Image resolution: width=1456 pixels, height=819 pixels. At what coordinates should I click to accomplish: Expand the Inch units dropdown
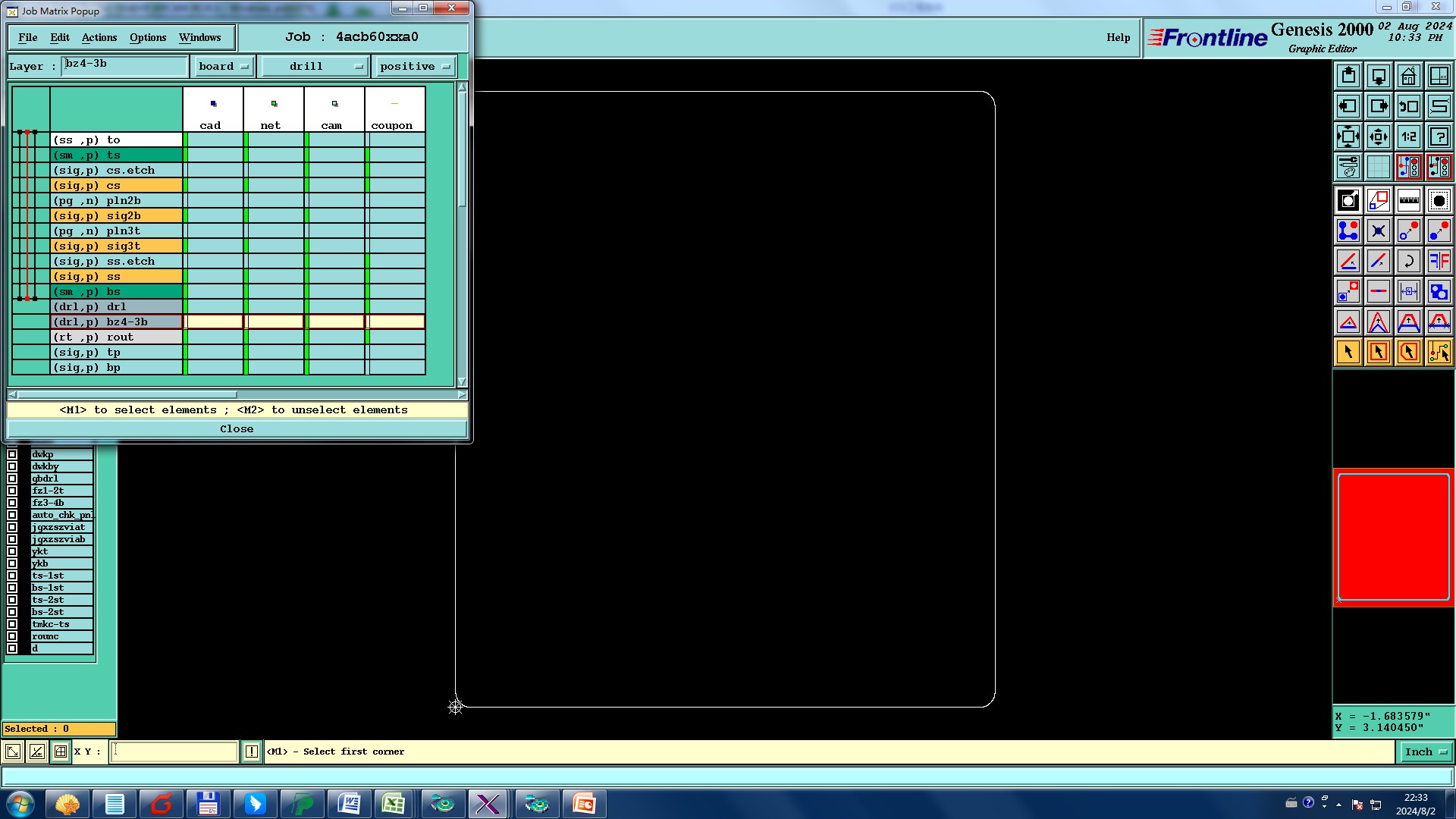1426,752
